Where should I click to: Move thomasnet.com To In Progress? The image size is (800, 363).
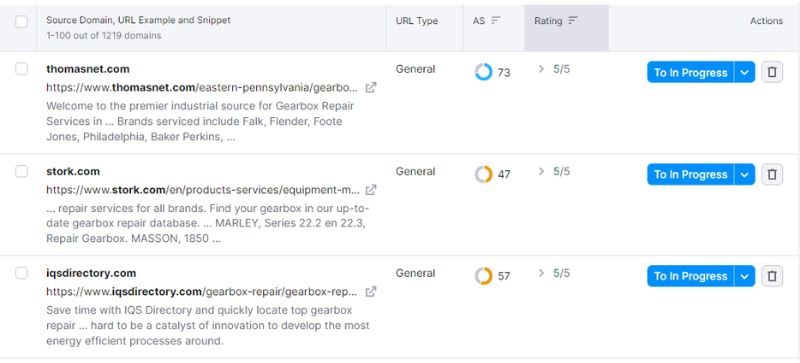[x=690, y=72]
